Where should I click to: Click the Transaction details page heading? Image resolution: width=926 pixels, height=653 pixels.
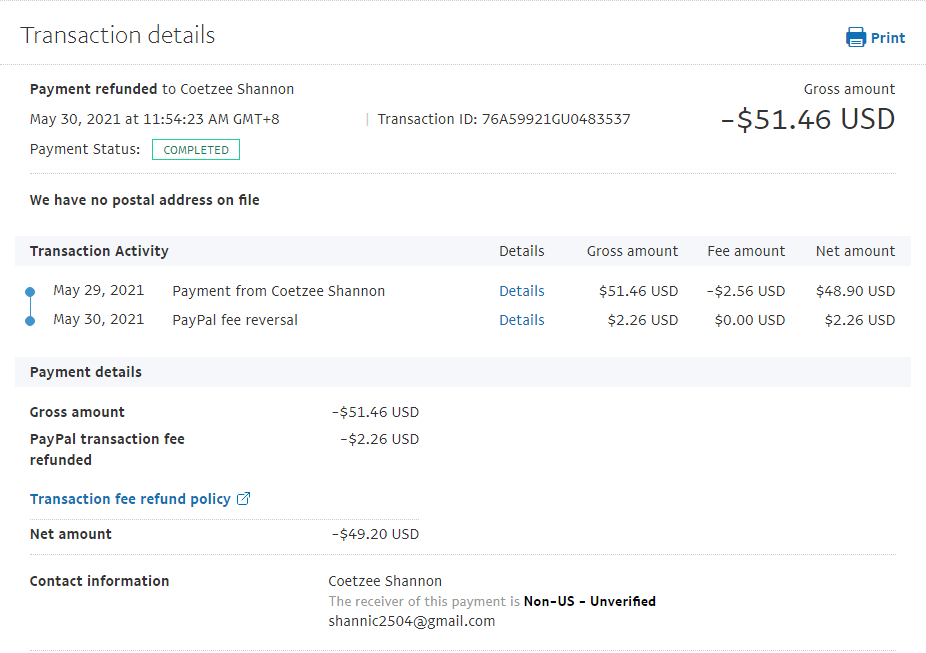118,35
